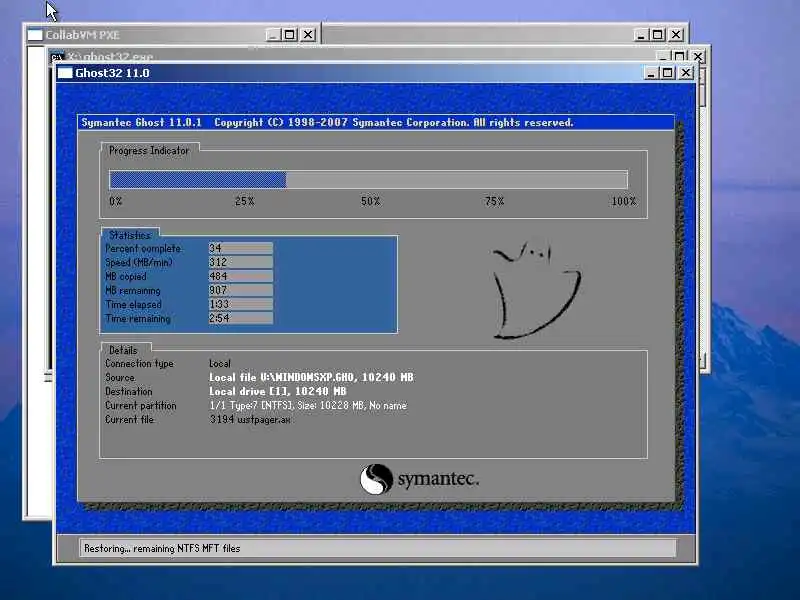Minimize the Ghost32 11.0 window

(x=651, y=73)
